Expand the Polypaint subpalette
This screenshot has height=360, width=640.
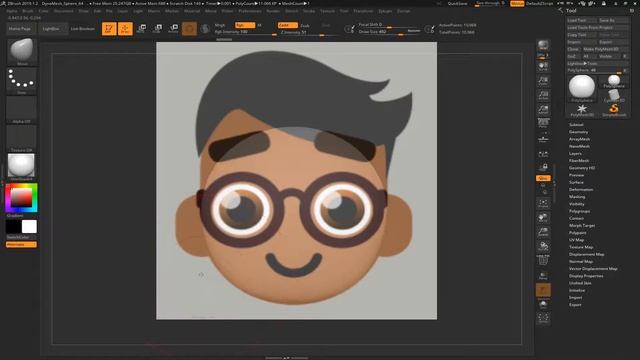pyautogui.click(x=578, y=233)
